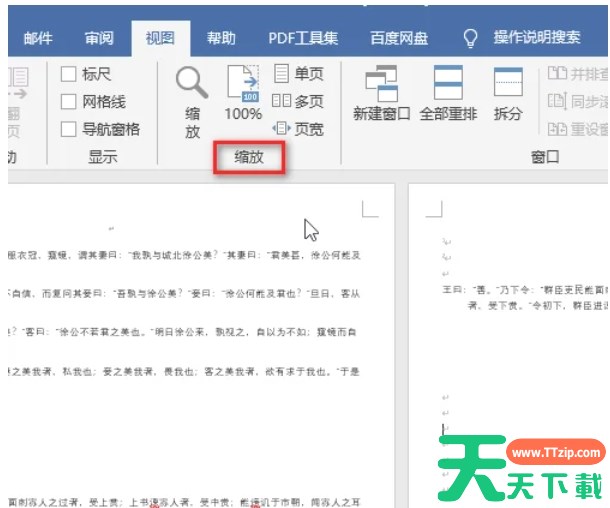Click the 操作说明搜索 search box
This screenshot has height=508, width=610.
(x=537, y=38)
